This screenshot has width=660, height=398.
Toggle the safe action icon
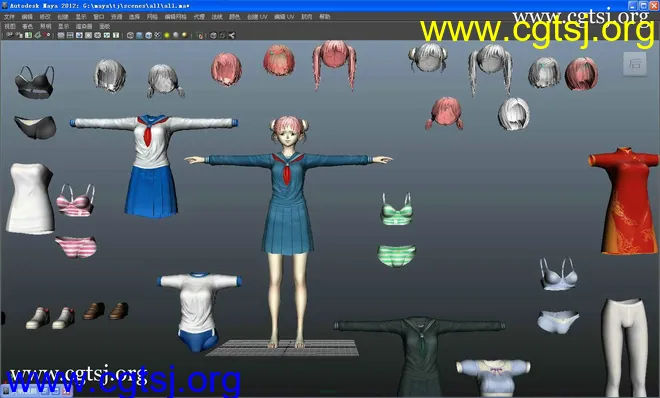pos(106,35)
